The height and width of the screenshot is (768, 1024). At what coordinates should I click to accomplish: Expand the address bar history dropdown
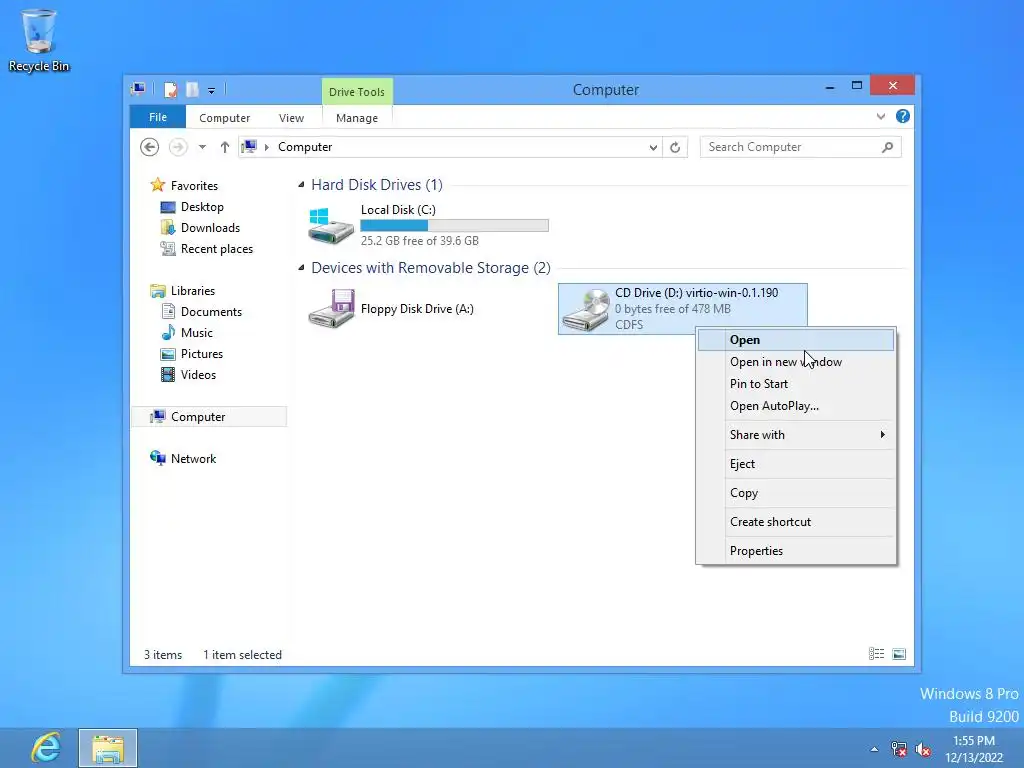click(x=652, y=148)
